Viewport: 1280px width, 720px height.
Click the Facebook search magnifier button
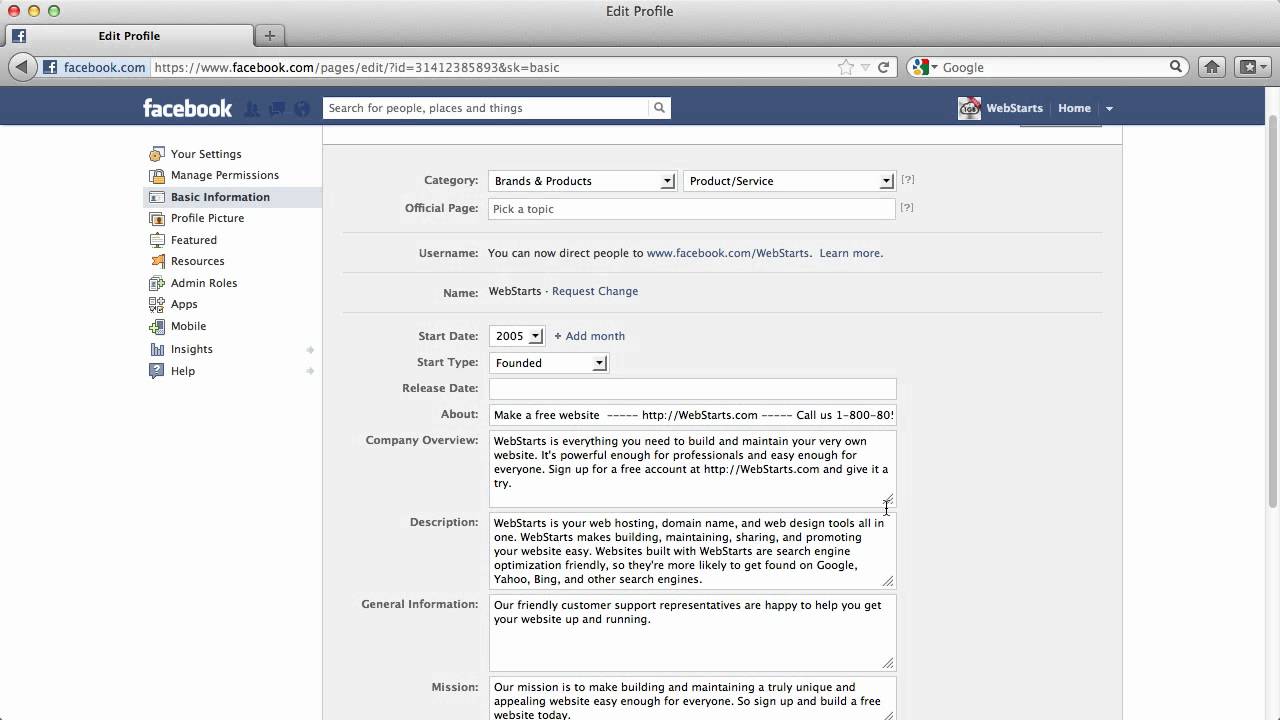tap(659, 108)
